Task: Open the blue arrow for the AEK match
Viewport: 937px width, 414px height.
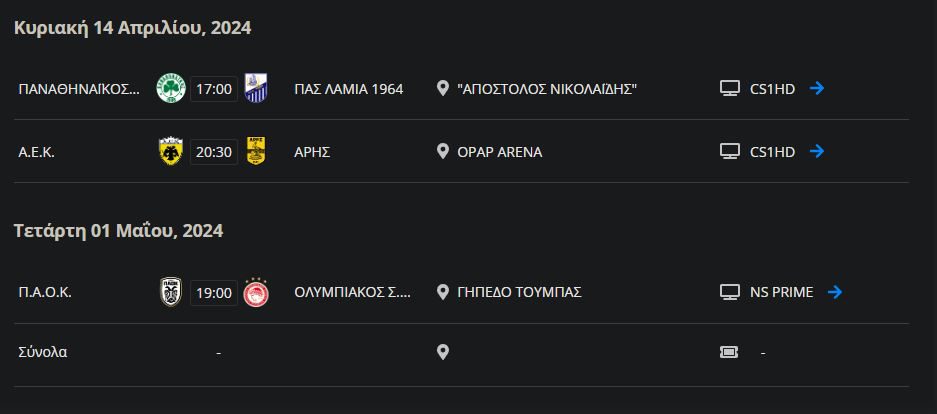Action: [816, 152]
